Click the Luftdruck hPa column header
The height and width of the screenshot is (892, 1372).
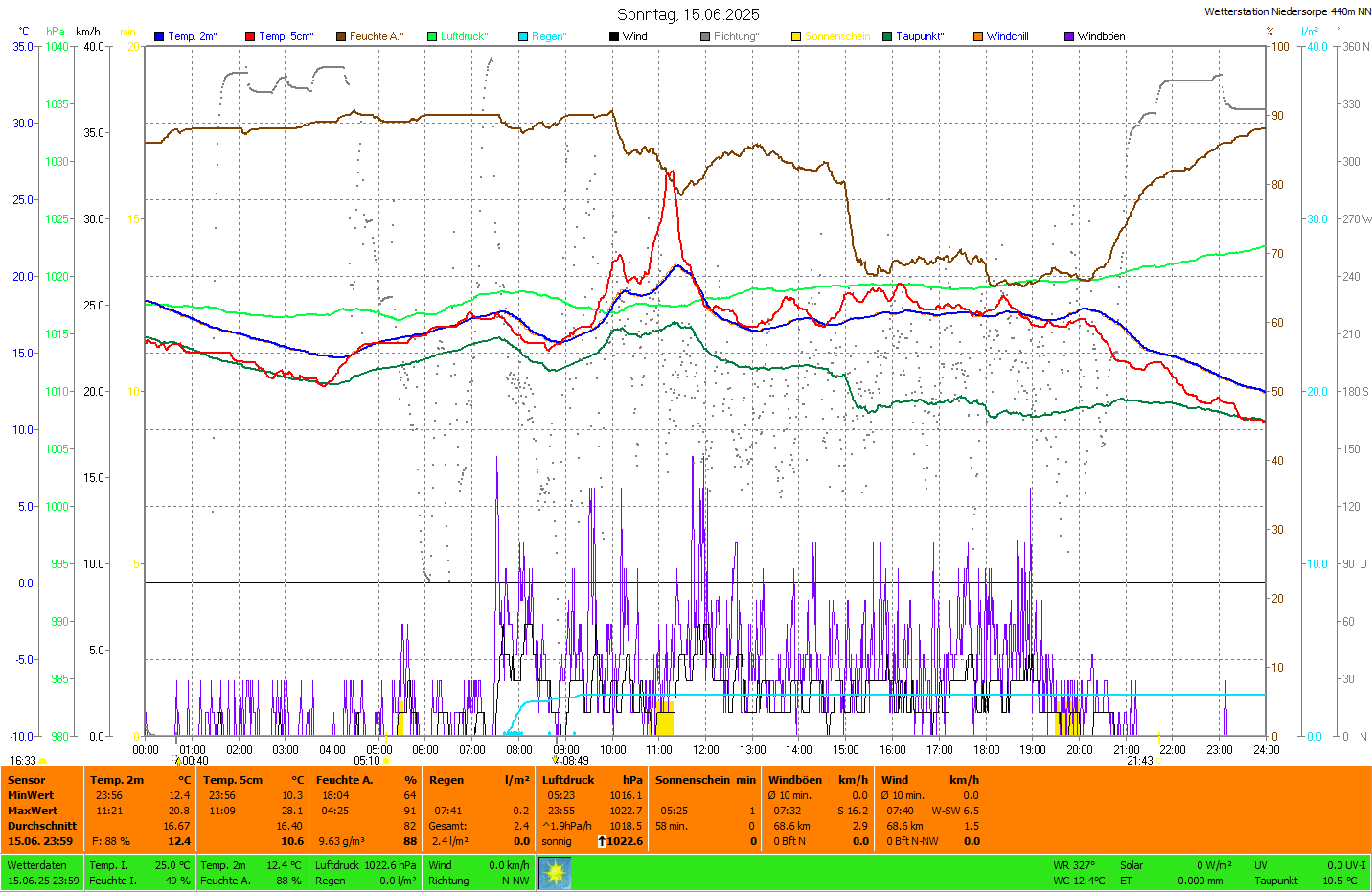pyautogui.click(x=591, y=780)
